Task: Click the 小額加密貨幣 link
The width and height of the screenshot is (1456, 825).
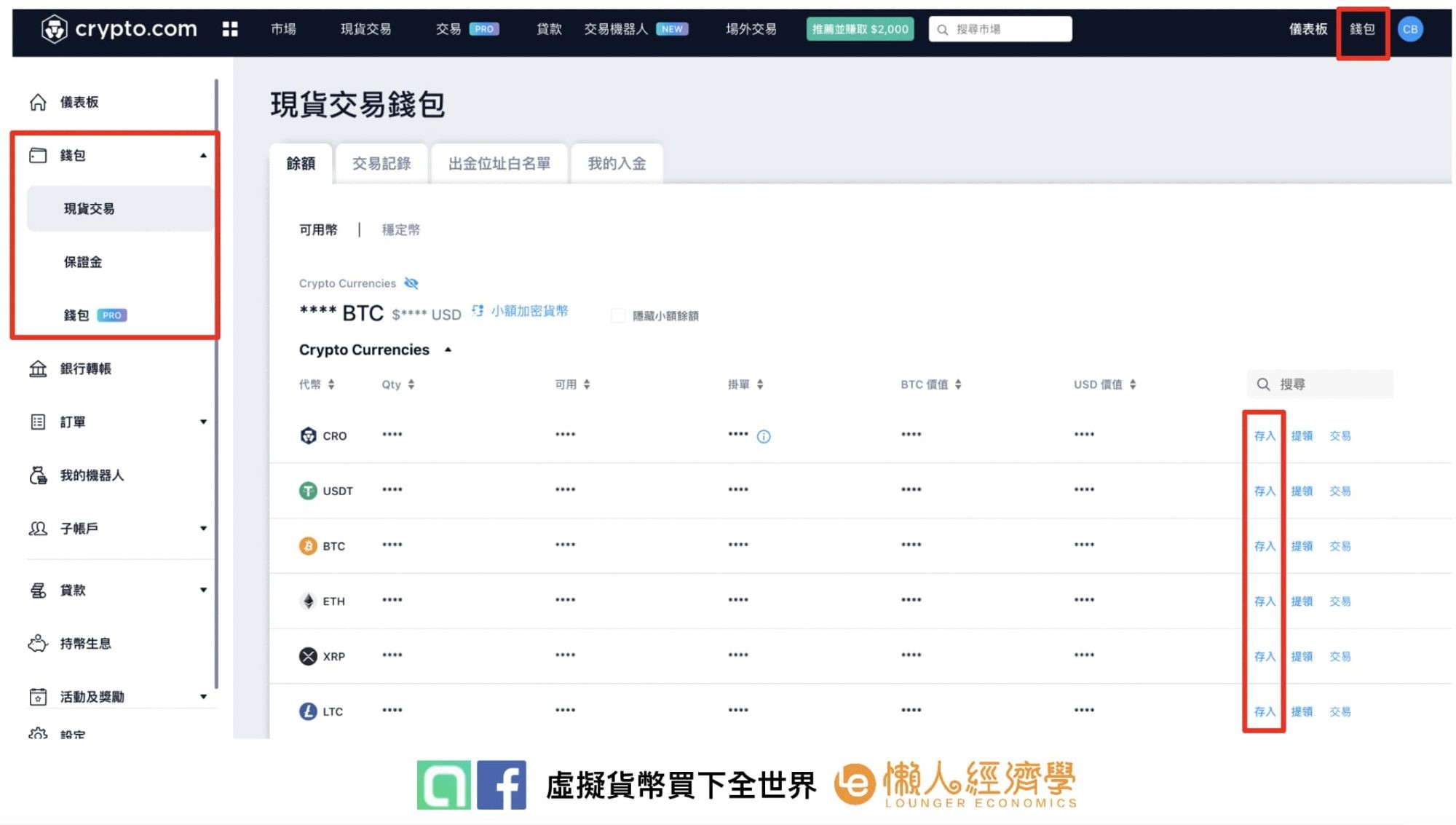Action: pos(529,311)
